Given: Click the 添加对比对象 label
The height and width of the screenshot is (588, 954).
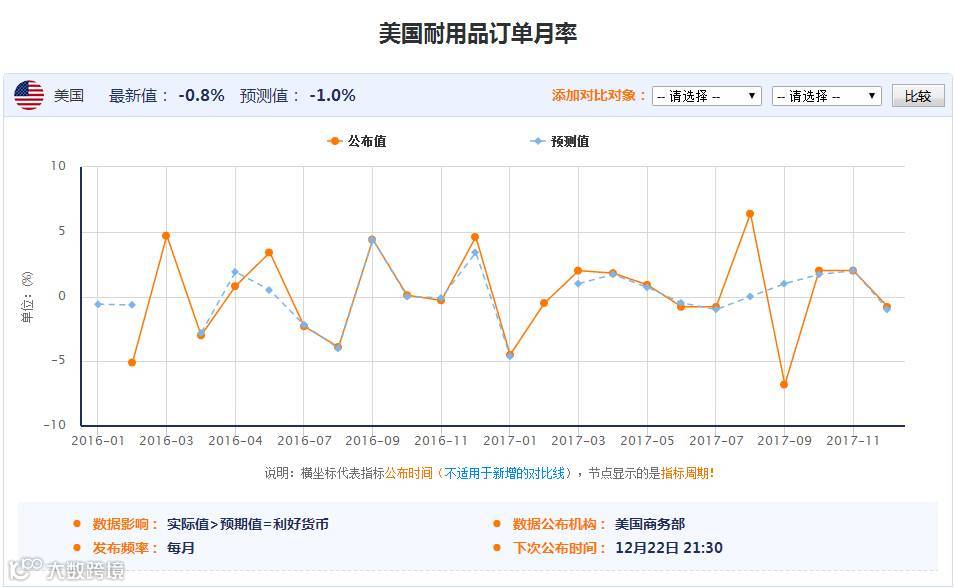Looking at the screenshot, I should click(599, 96).
